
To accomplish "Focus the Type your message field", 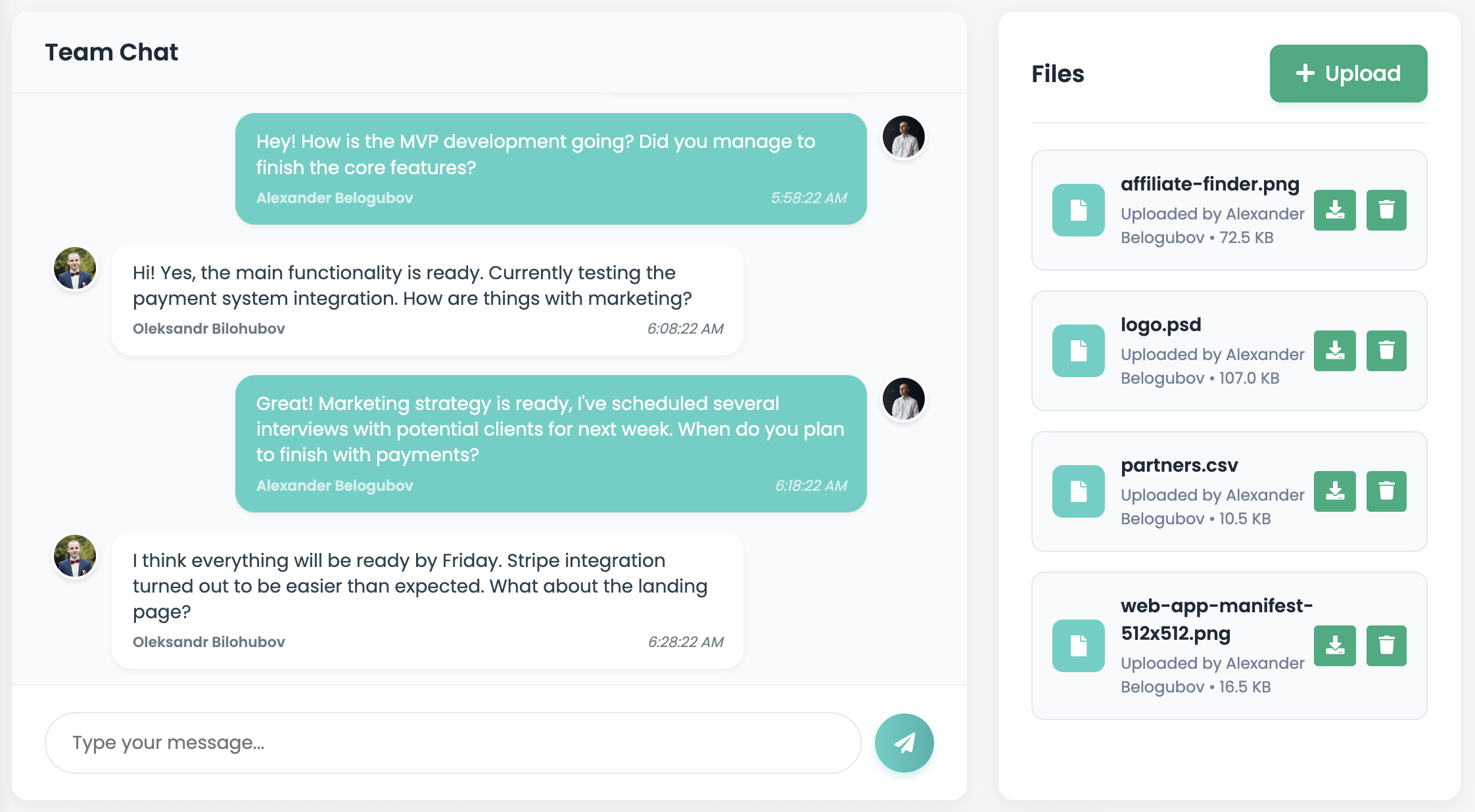I will 453,743.
